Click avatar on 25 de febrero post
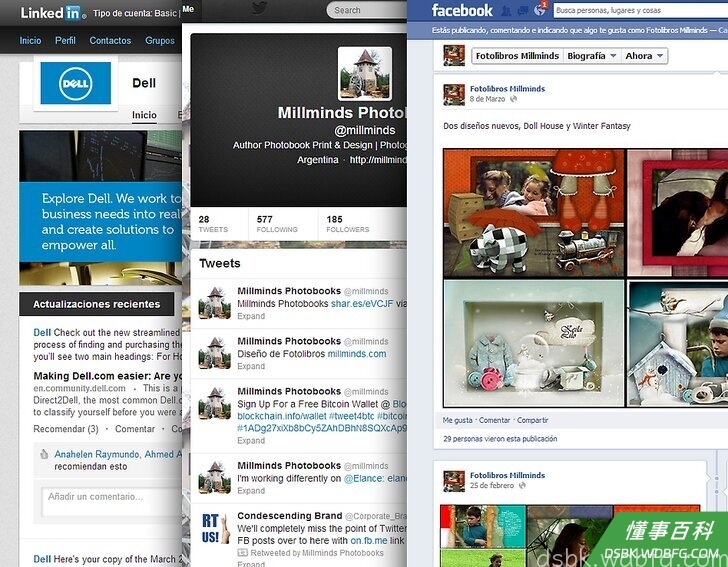Viewport: 728px width, 567px height. click(x=454, y=481)
